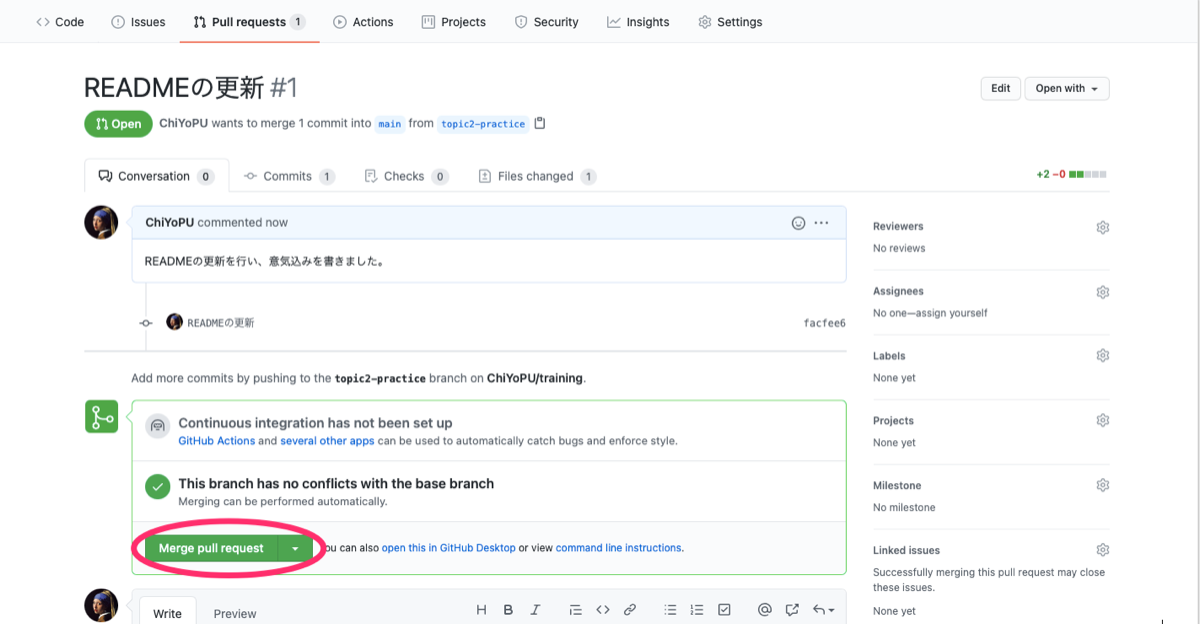
Task: Open the Issues tab
Action: (138, 22)
